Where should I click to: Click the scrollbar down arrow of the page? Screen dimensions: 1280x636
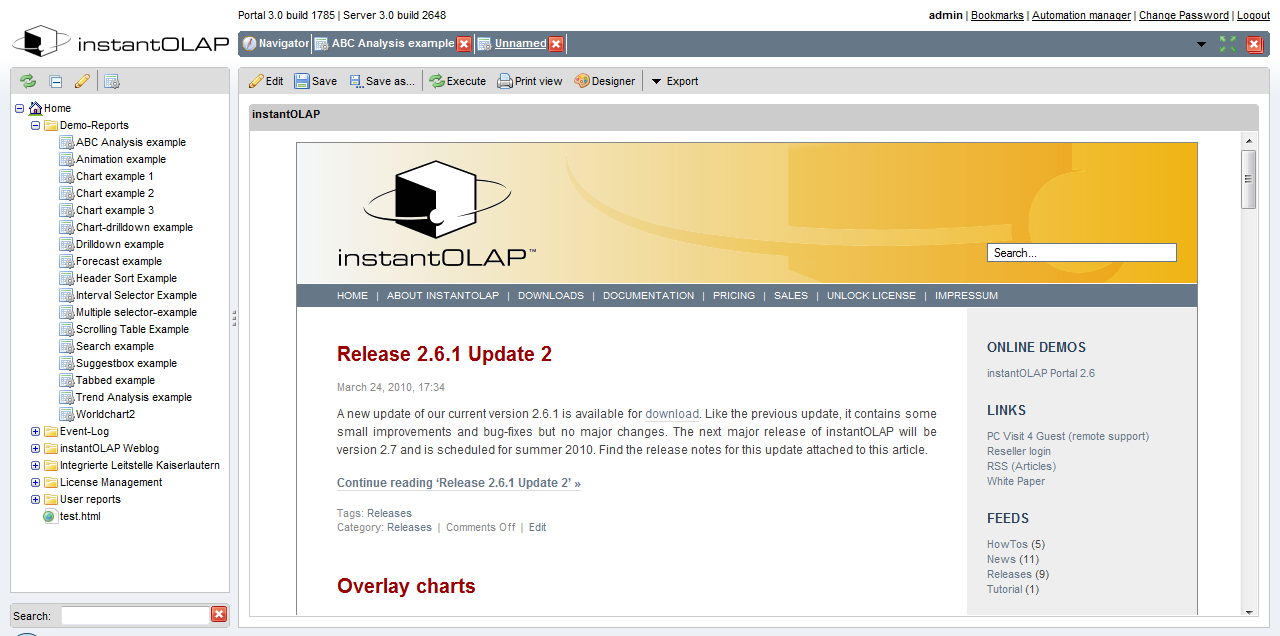coord(1249,611)
